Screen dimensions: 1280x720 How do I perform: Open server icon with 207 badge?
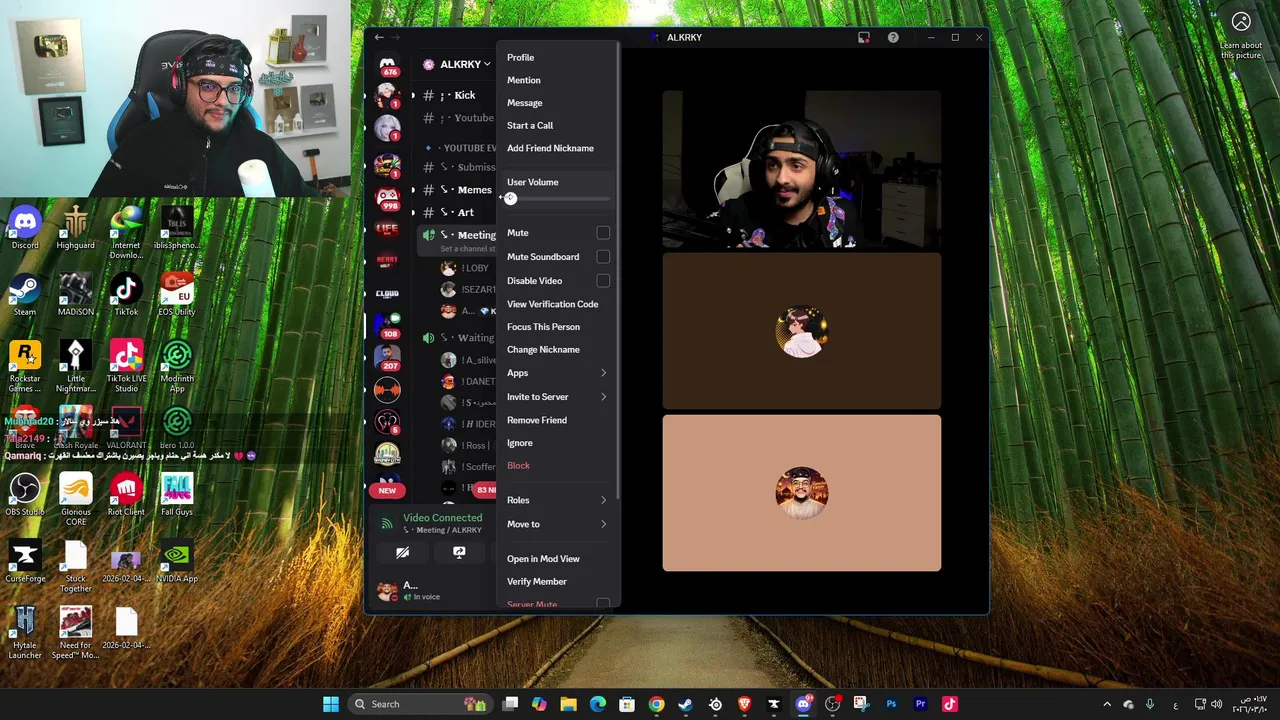click(x=387, y=358)
